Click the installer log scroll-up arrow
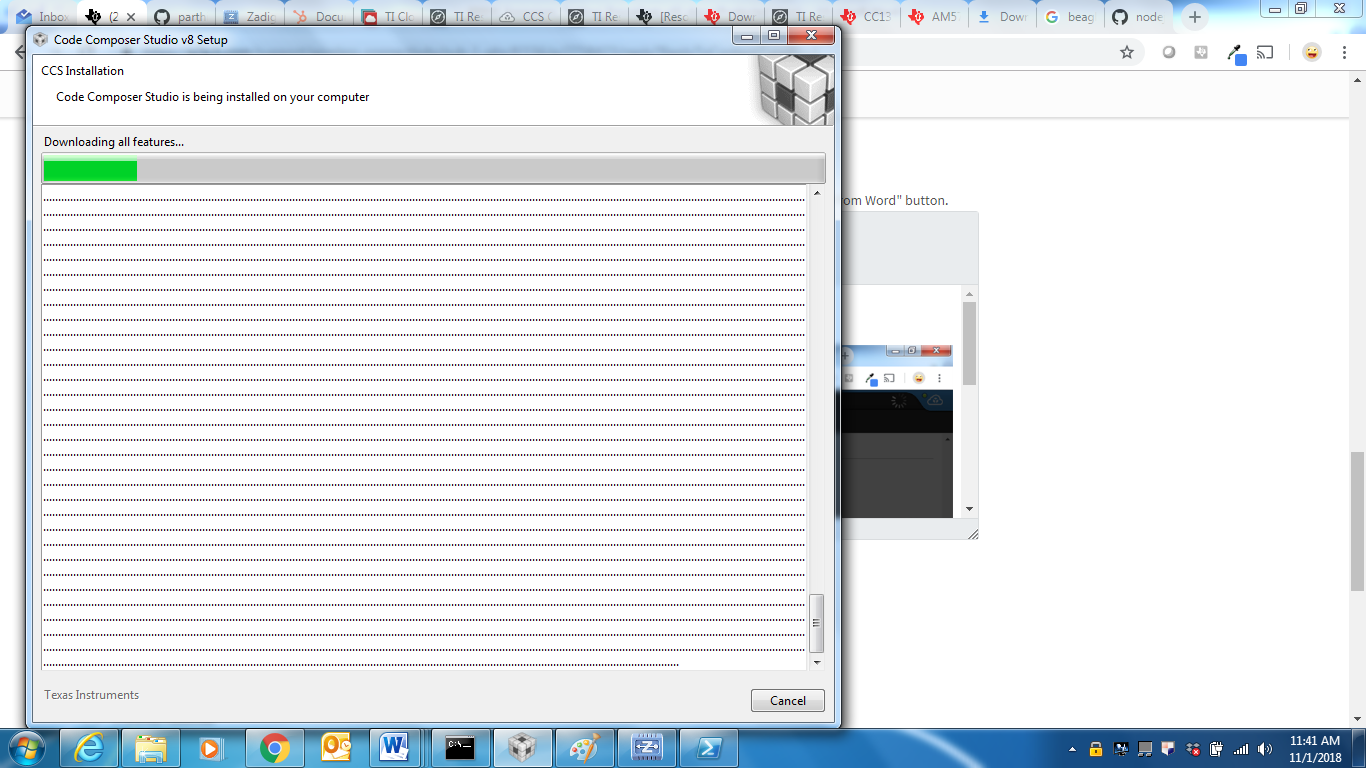Screen dimensions: 1366x768 pyautogui.click(x=817, y=193)
